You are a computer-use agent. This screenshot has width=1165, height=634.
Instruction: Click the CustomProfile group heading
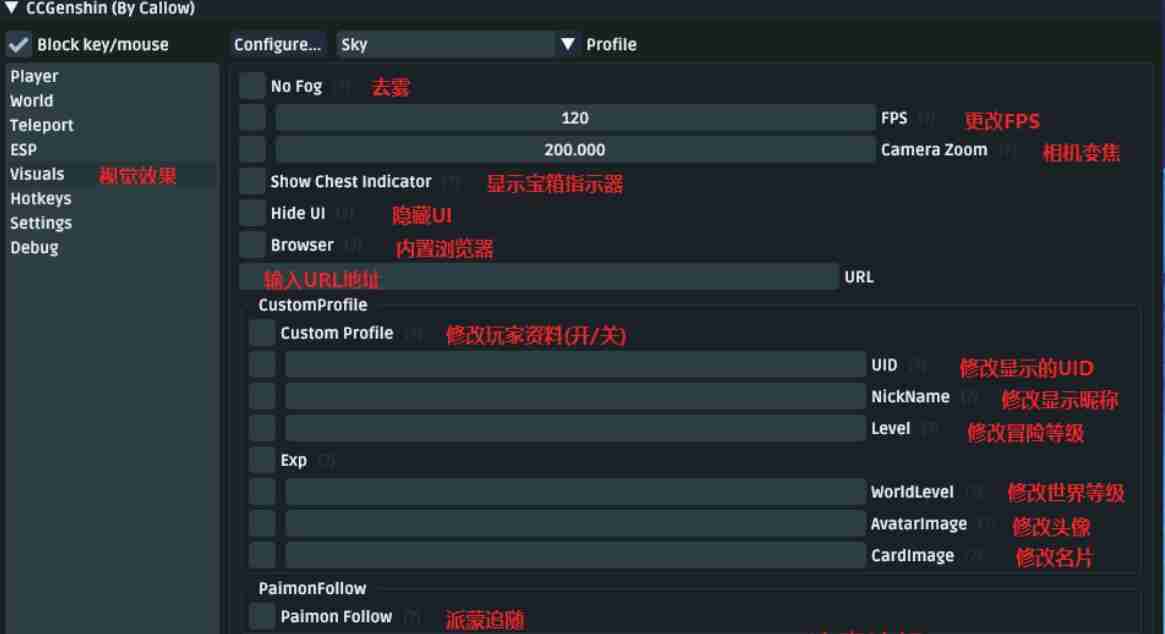click(313, 305)
